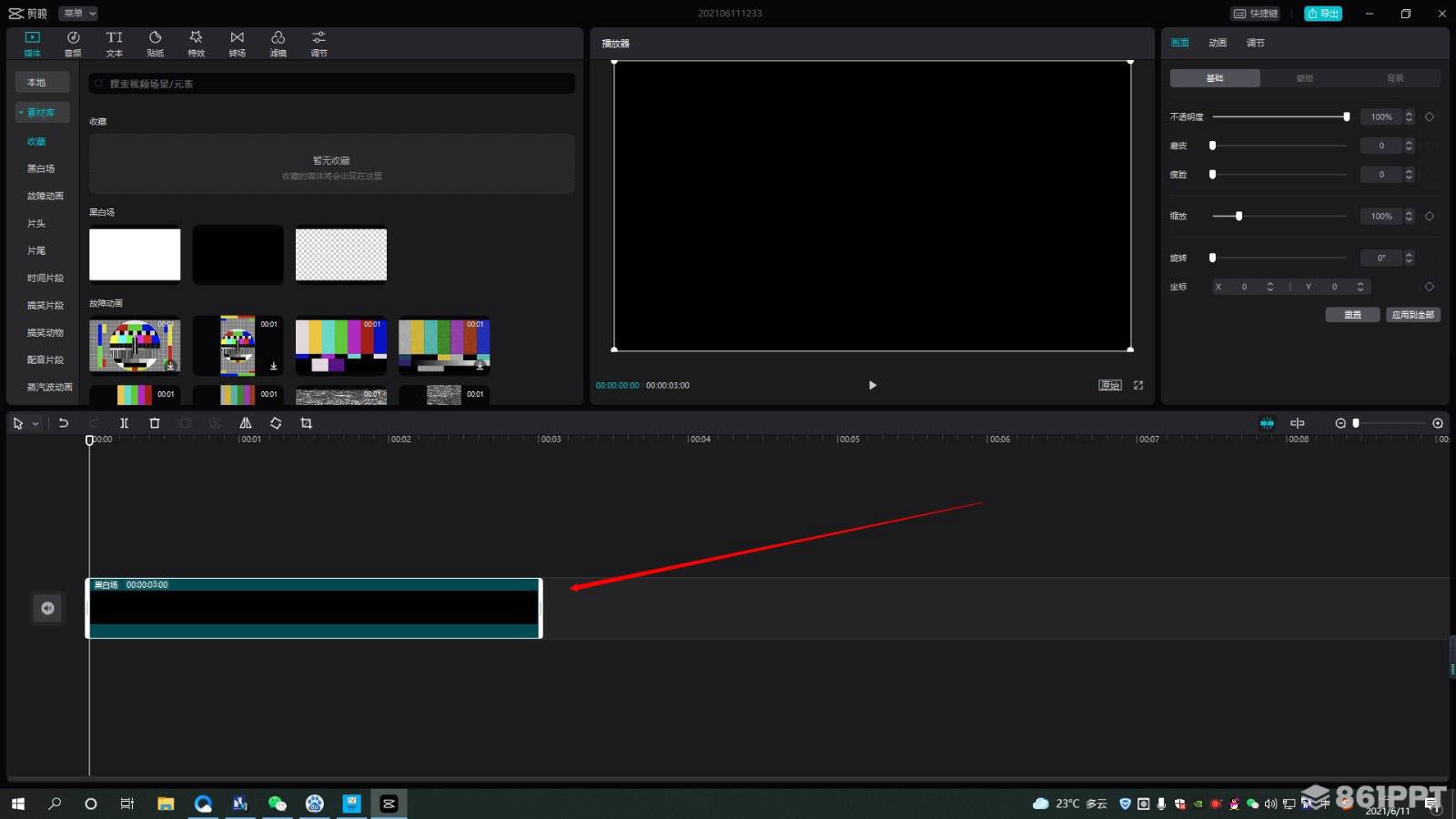Mute the main track audio
1456x819 pixels.
tap(47, 608)
